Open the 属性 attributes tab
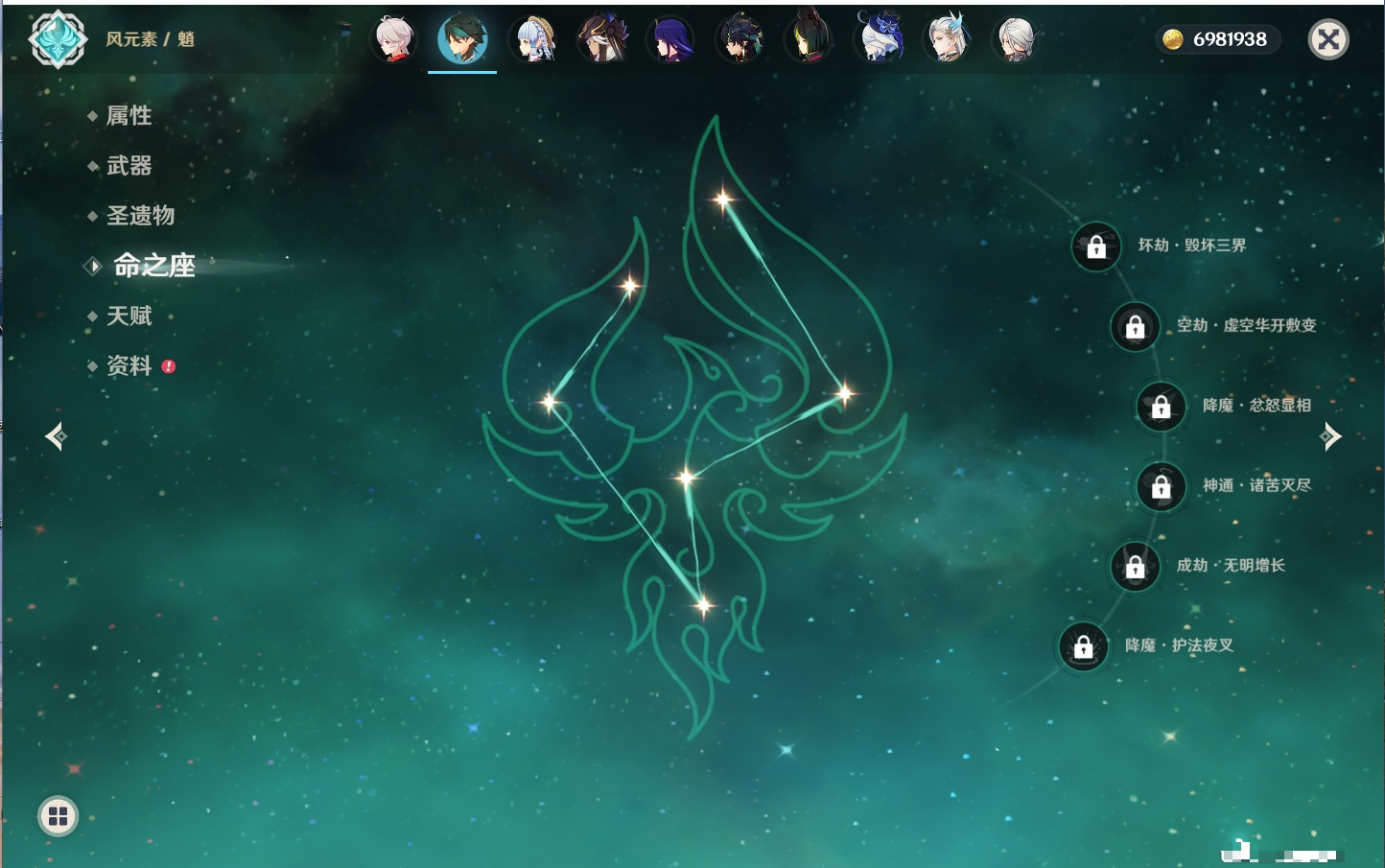 [x=129, y=116]
